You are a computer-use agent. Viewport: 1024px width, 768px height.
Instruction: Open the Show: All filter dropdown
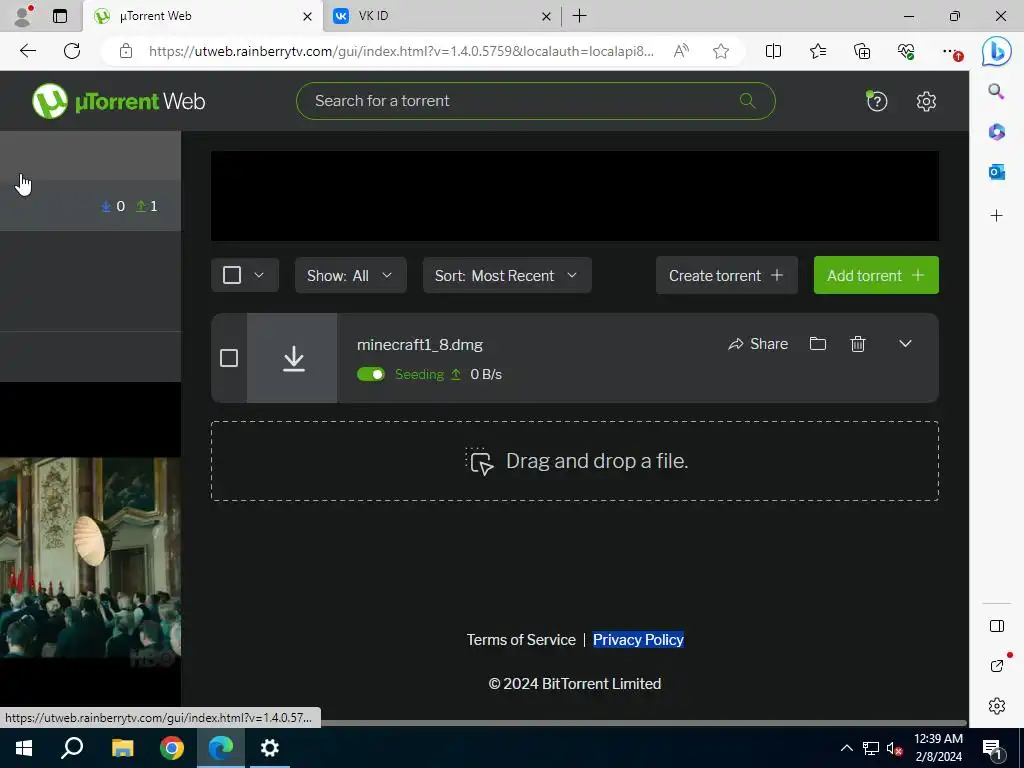click(x=351, y=275)
